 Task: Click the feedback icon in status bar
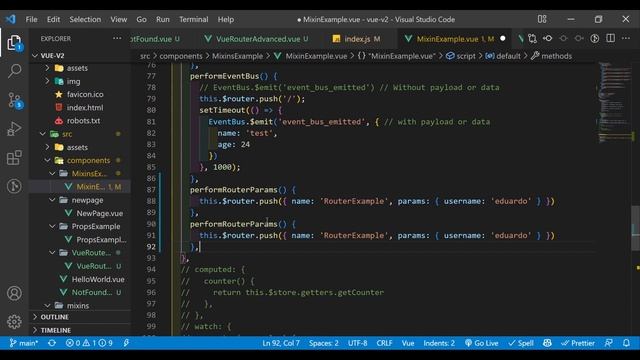coord(609,343)
